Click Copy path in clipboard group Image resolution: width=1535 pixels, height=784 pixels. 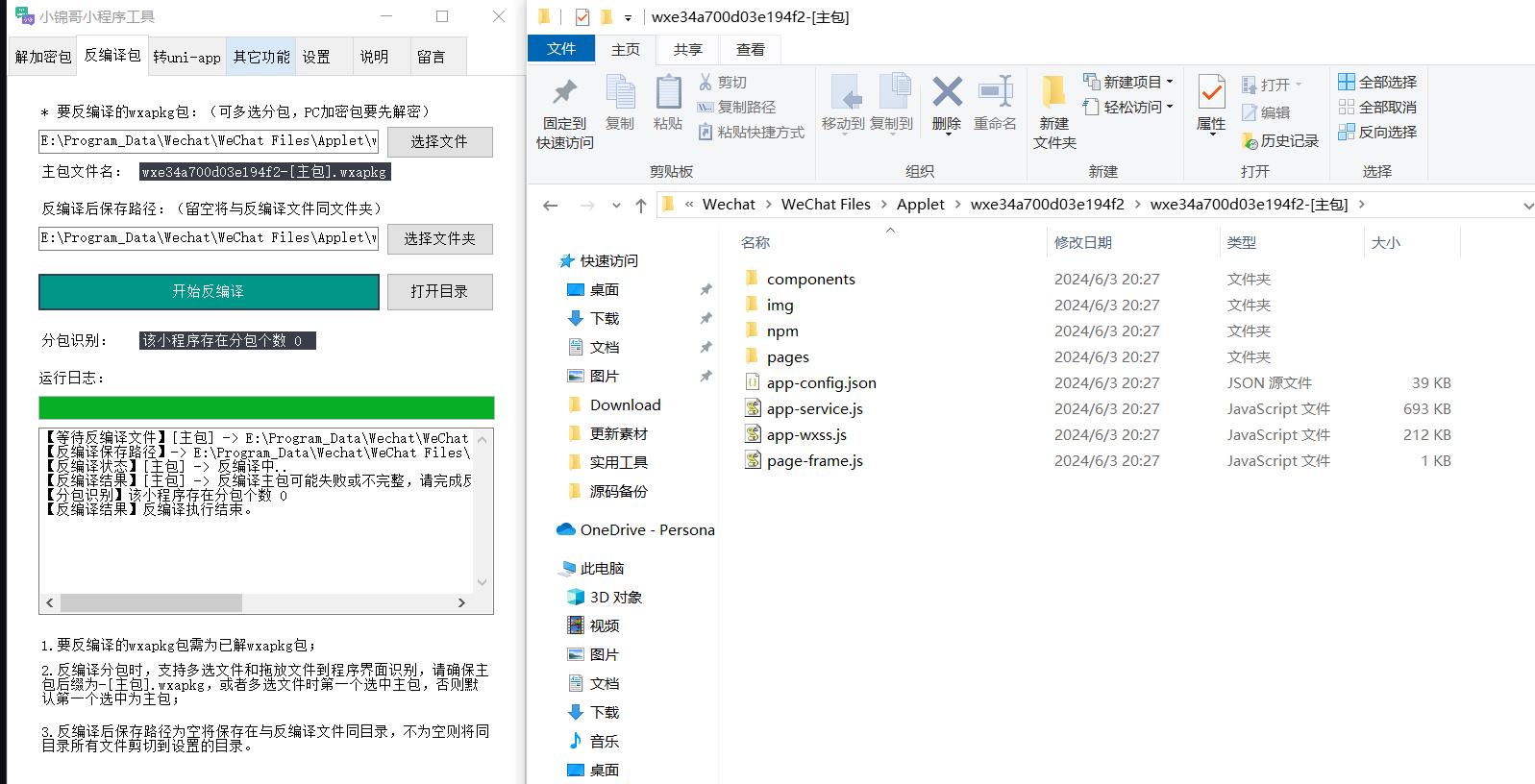(x=736, y=108)
